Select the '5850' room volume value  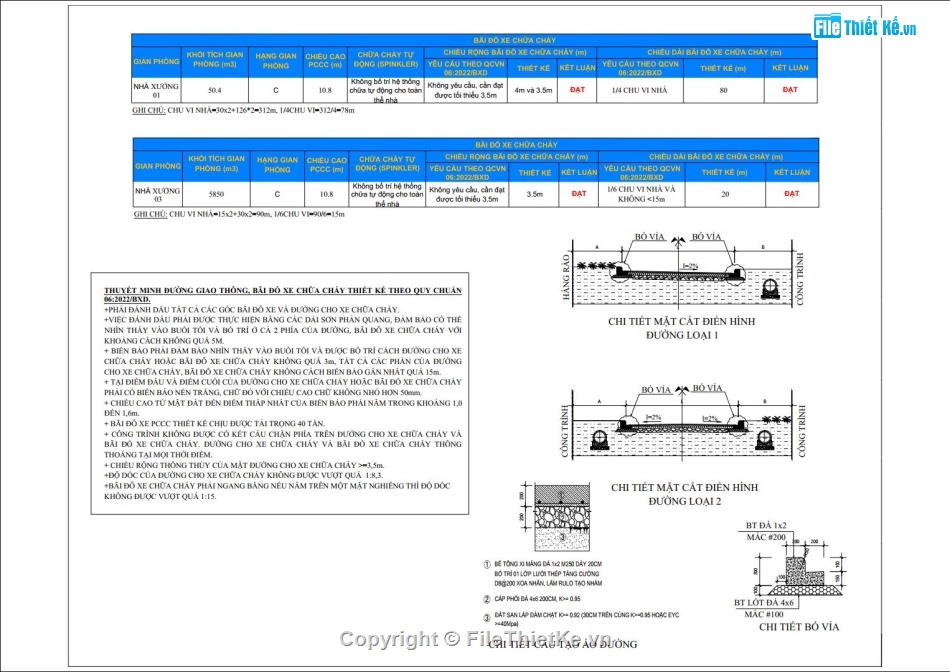tap(216, 195)
